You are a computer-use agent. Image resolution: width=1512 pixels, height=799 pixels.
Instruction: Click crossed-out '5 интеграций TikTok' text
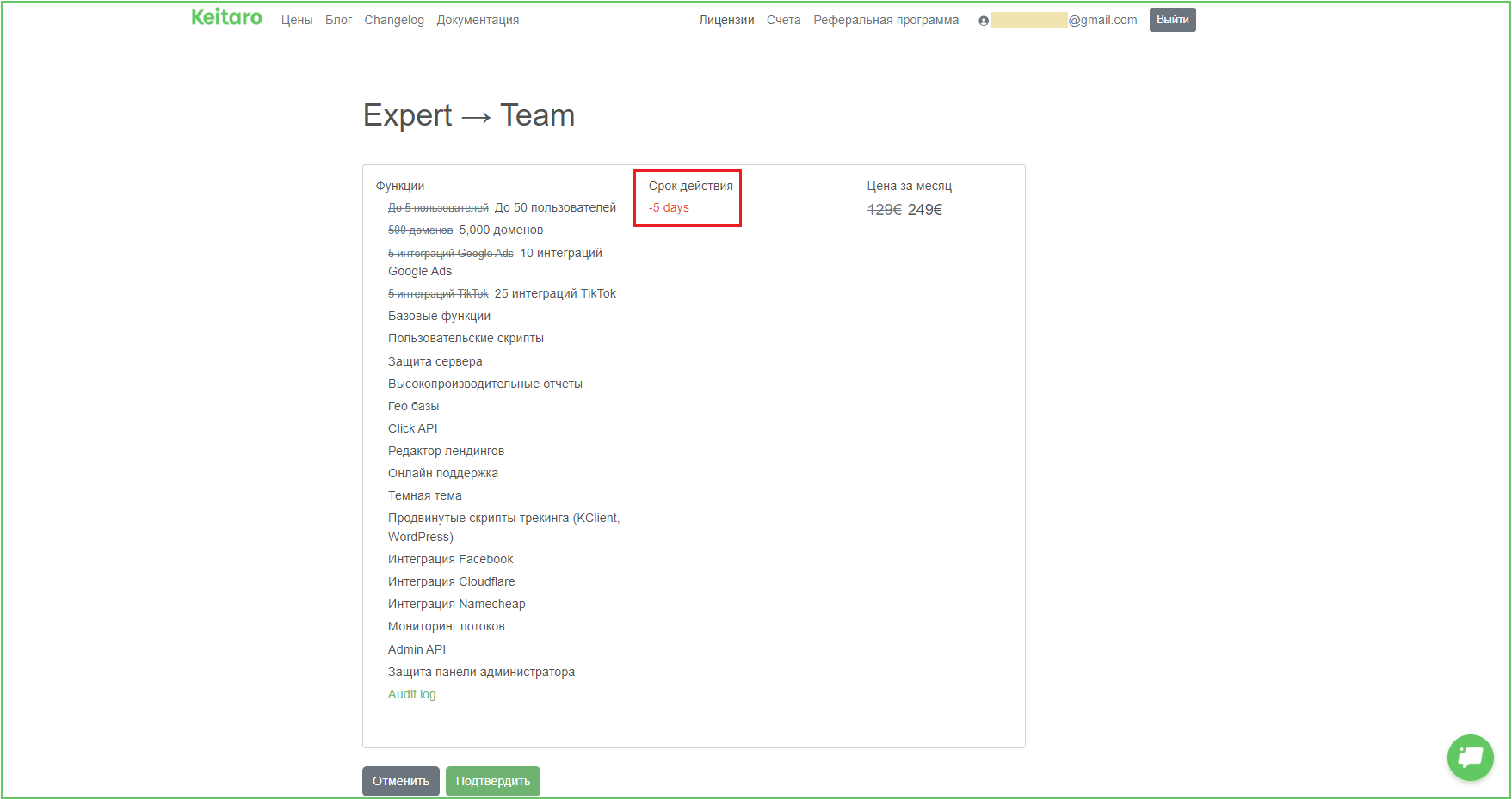438,294
